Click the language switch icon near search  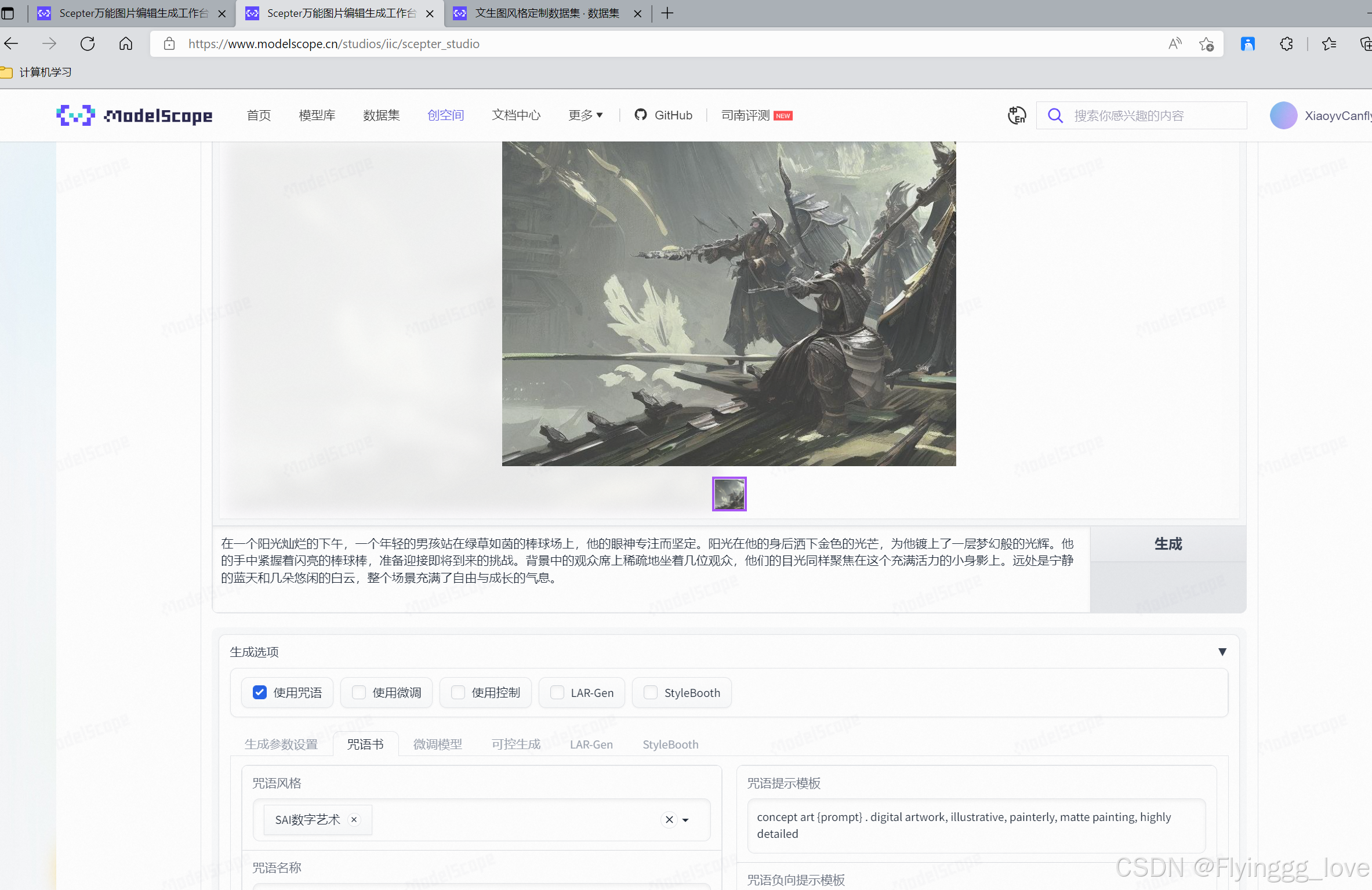(1017, 115)
